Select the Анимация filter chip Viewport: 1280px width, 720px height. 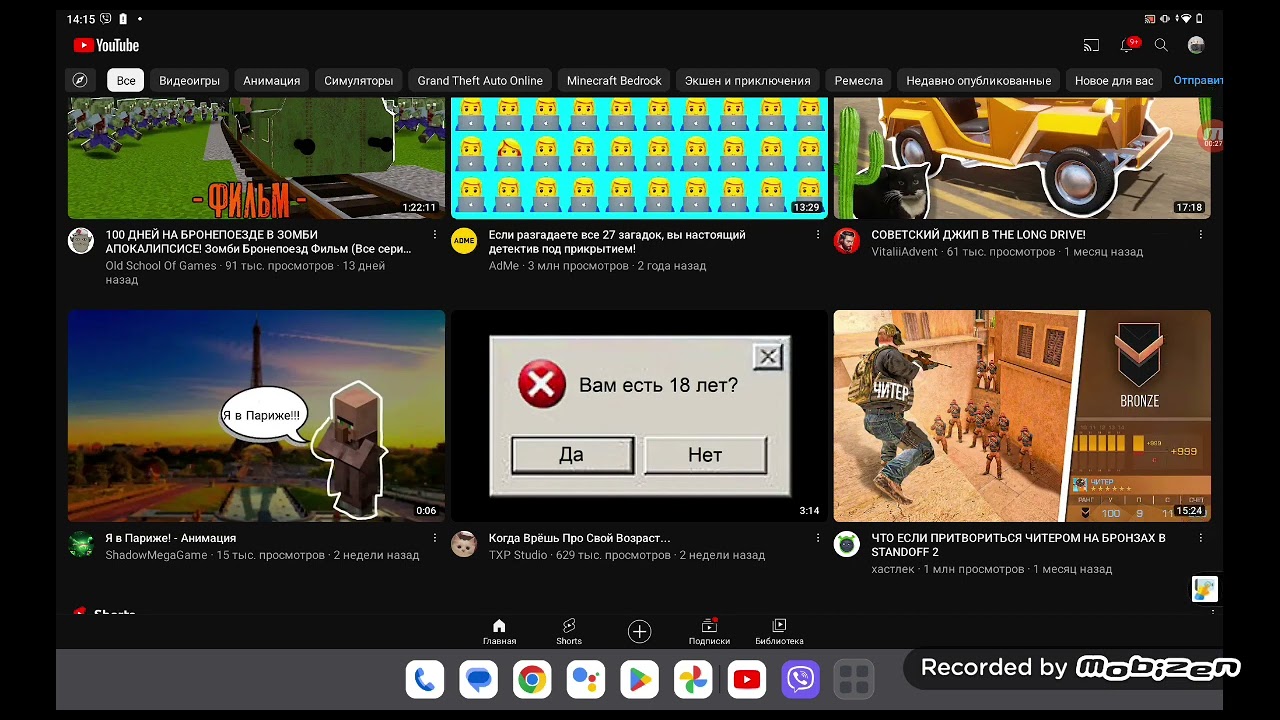272,80
